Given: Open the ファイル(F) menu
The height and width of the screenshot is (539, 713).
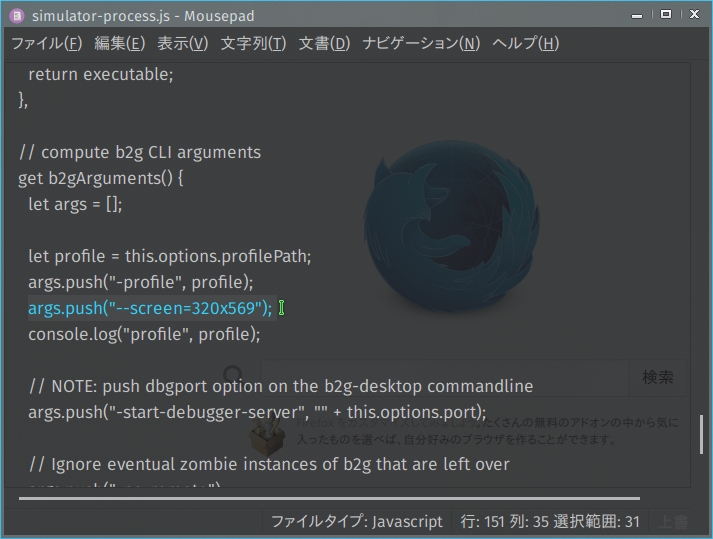Looking at the screenshot, I should tap(46, 44).
